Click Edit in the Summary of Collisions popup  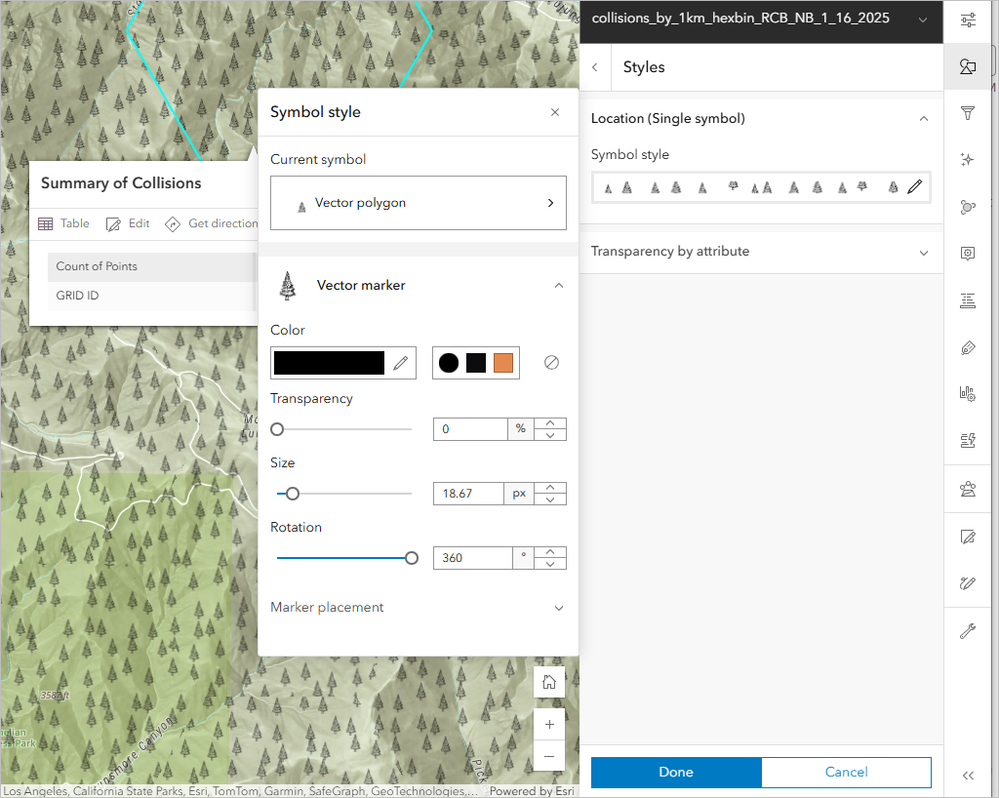127,224
